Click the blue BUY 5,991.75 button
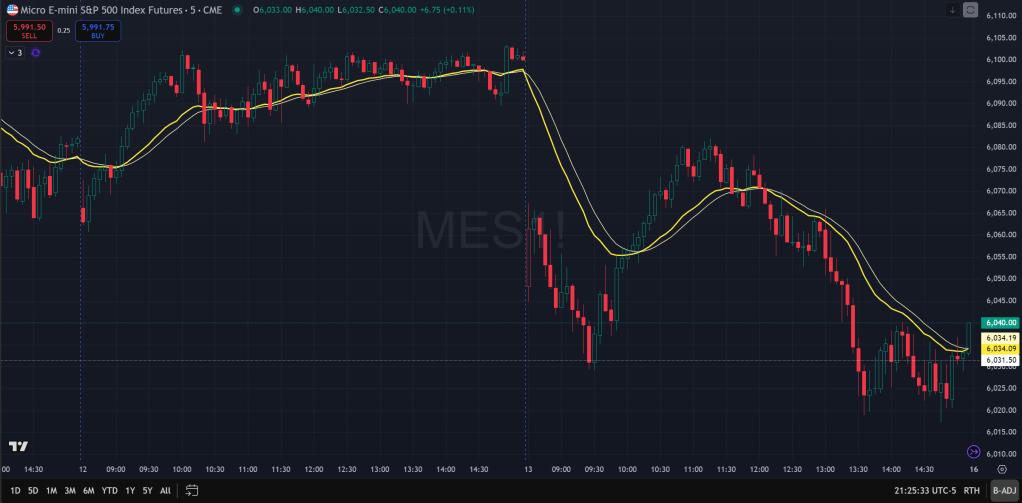 [x=98, y=31]
